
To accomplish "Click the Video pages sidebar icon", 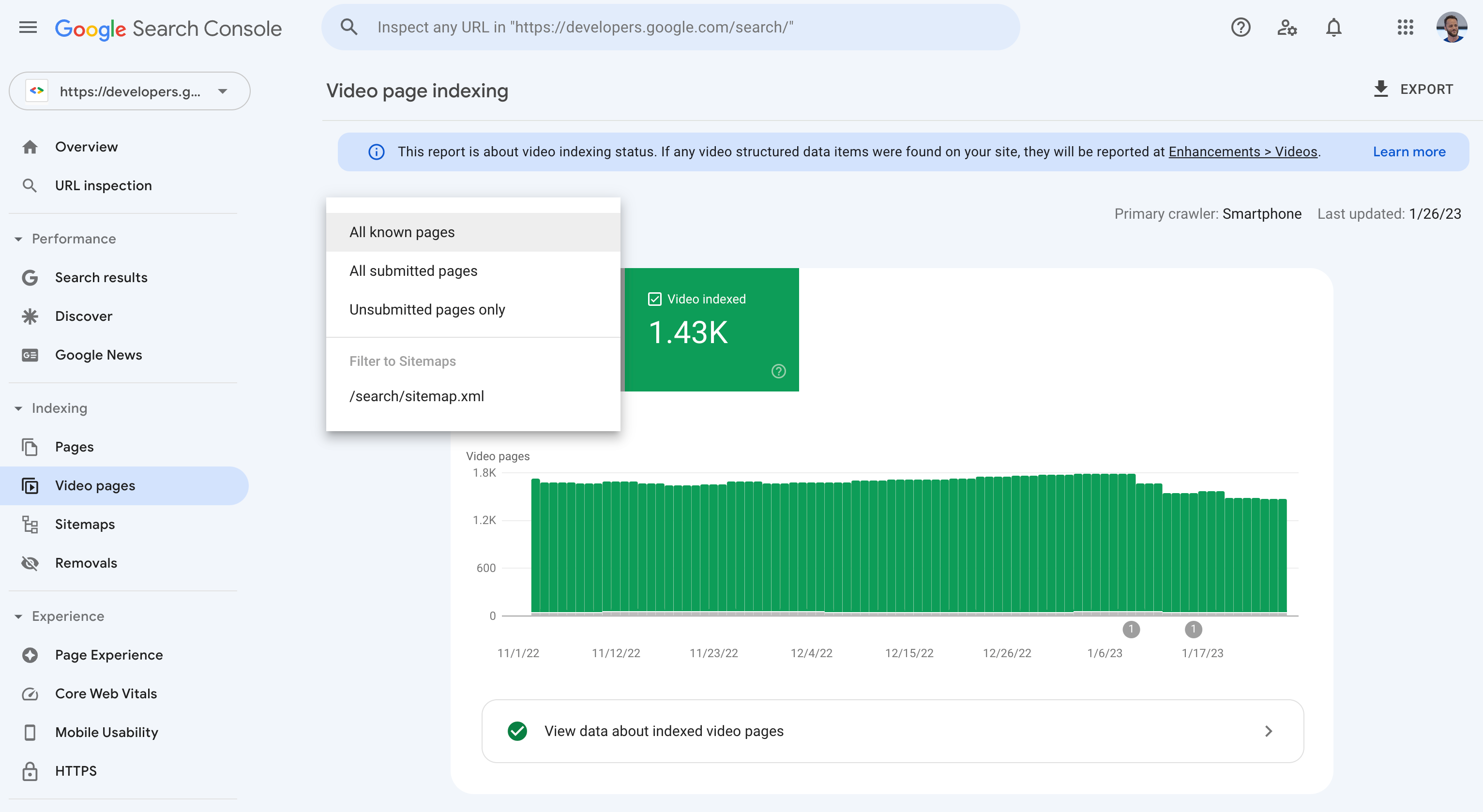I will coord(29,485).
